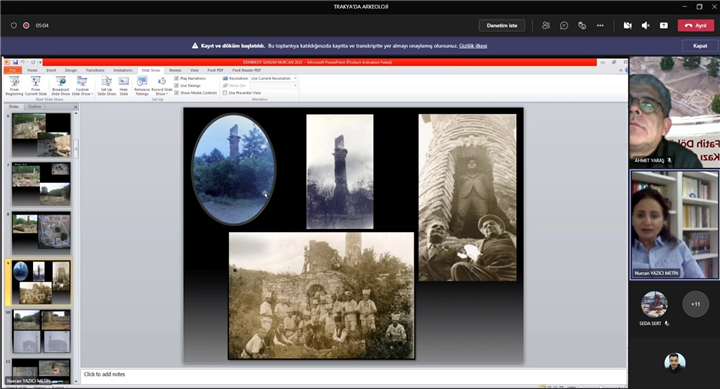Click Ahmet Yaraş video tile
This screenshot has width=720, height=389.
point(674,112)
